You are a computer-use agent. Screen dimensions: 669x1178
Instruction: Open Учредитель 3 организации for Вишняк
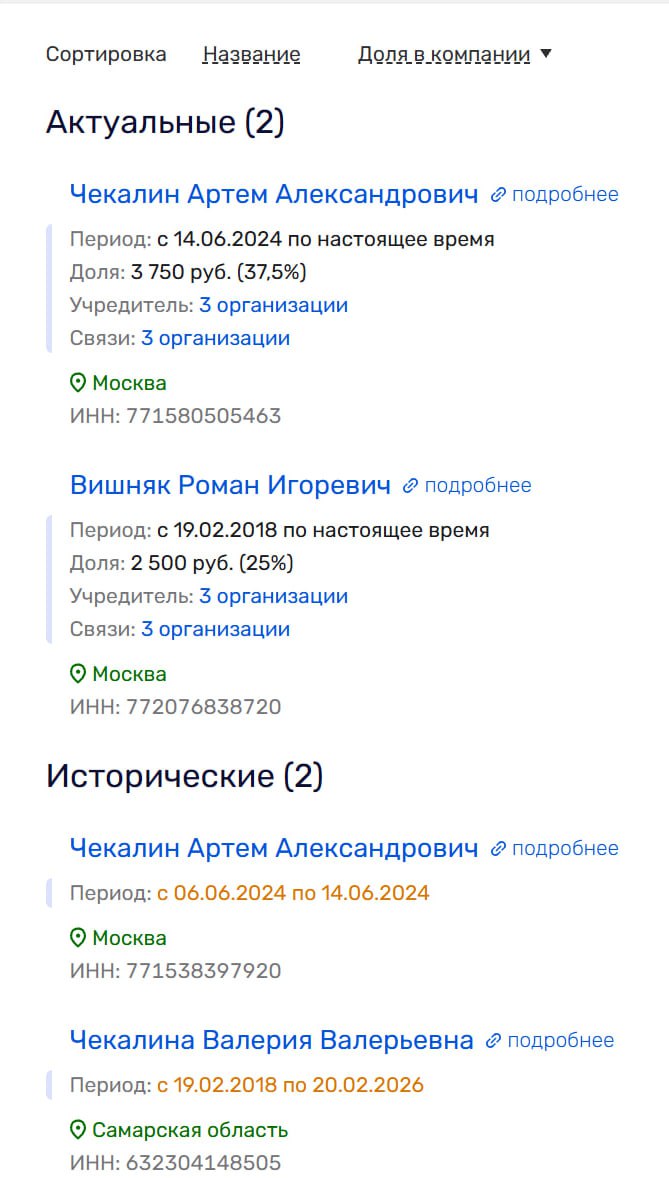coord(273,596)
